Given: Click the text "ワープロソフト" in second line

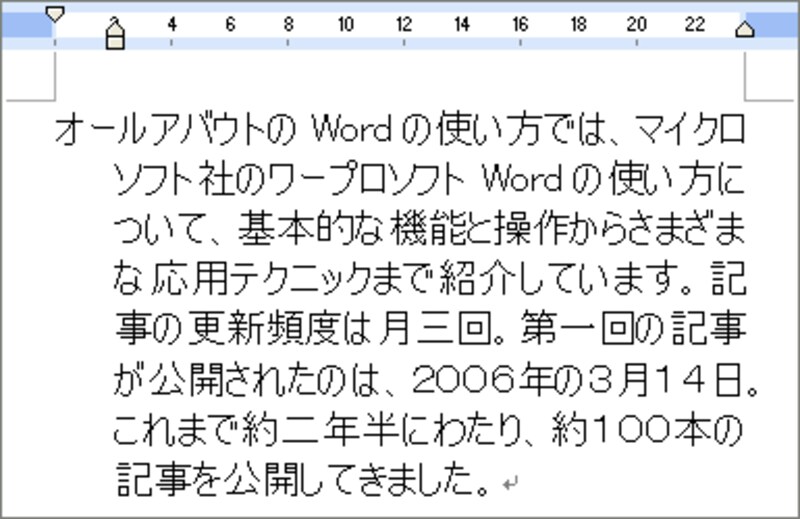Looking at the screenshot, I should point(365,179).
